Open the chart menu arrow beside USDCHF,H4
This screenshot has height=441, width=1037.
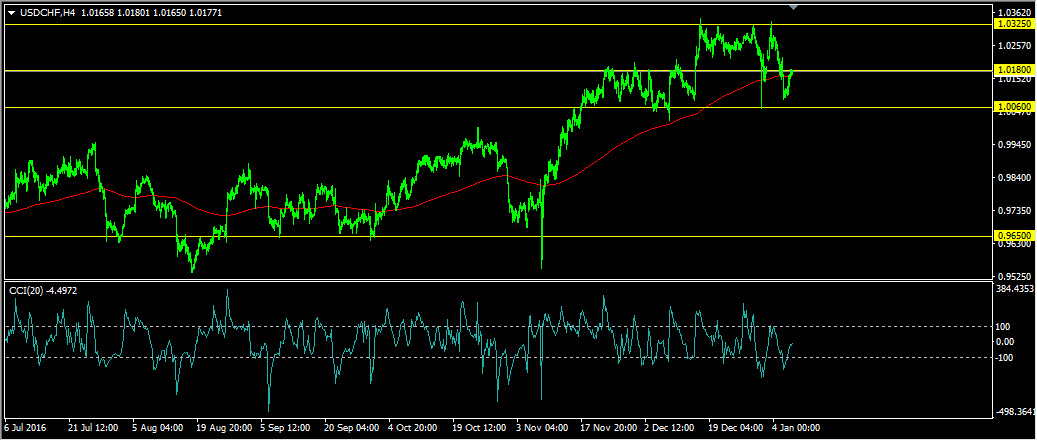(11, 13)
